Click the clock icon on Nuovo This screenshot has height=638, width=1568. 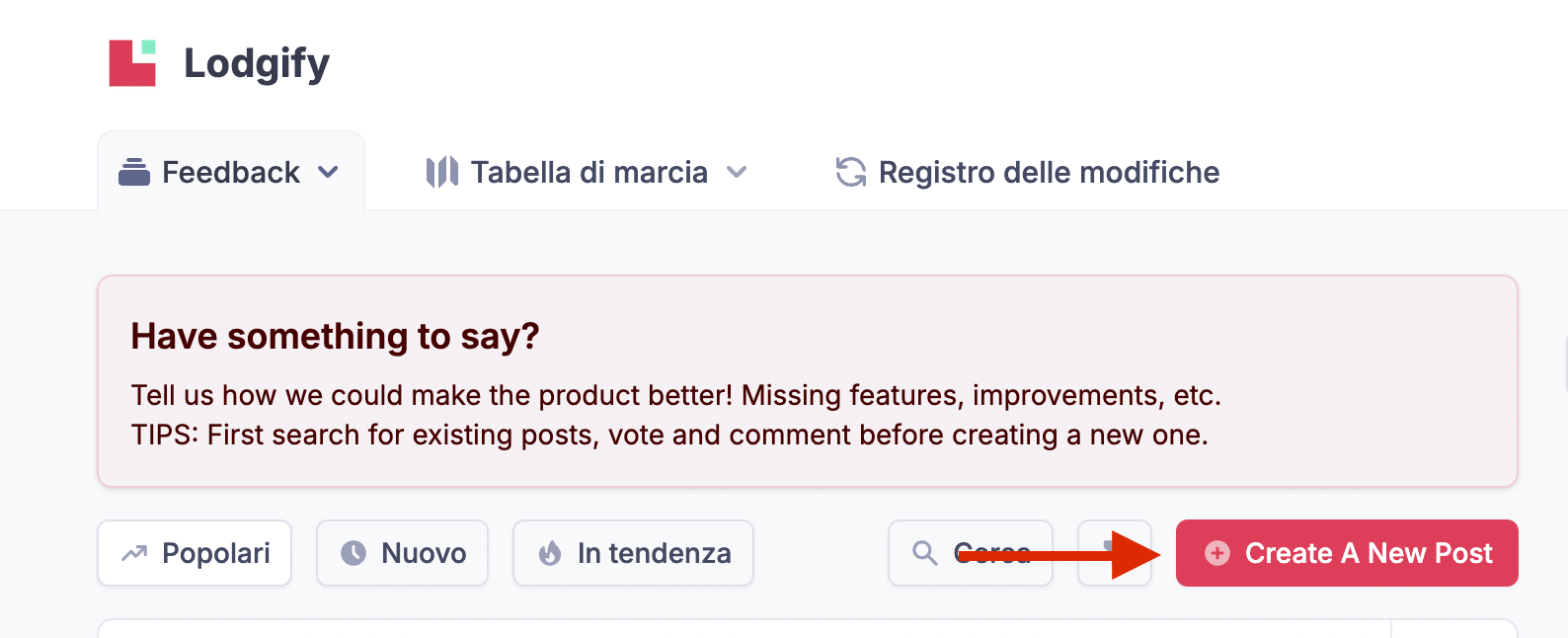tap(353, 553)
